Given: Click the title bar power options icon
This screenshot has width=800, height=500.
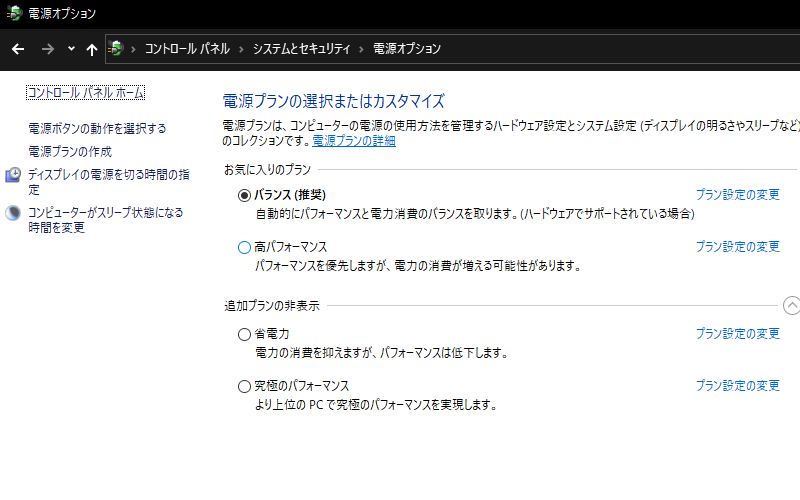Looking at the screenshot, I should pyautogui.click(x=13, y=13).
